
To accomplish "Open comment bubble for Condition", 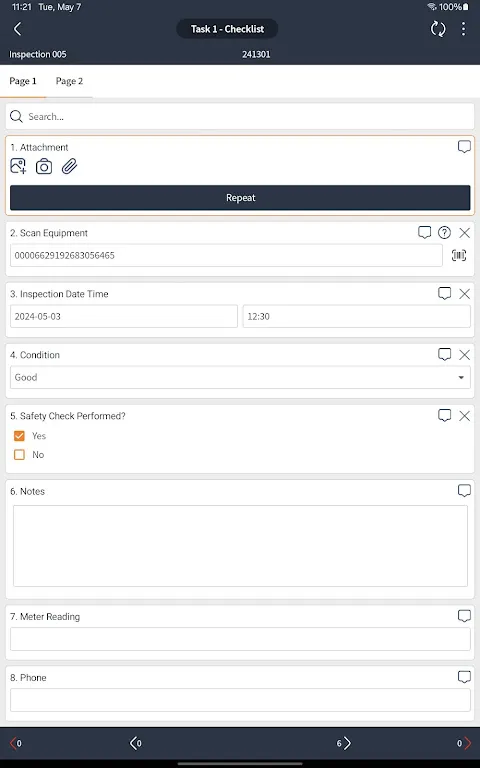I will tap(444, 354).
